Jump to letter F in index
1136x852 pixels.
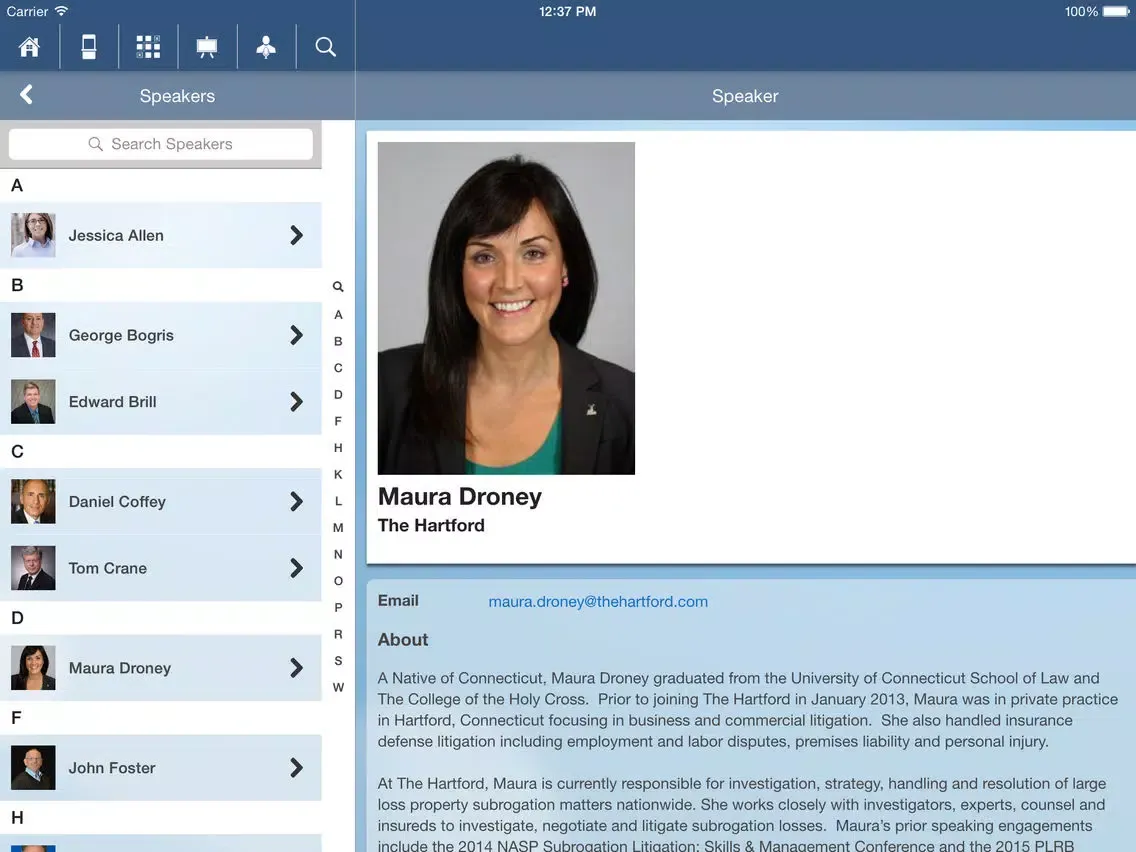pyautogui.click(x=338, y=421)
